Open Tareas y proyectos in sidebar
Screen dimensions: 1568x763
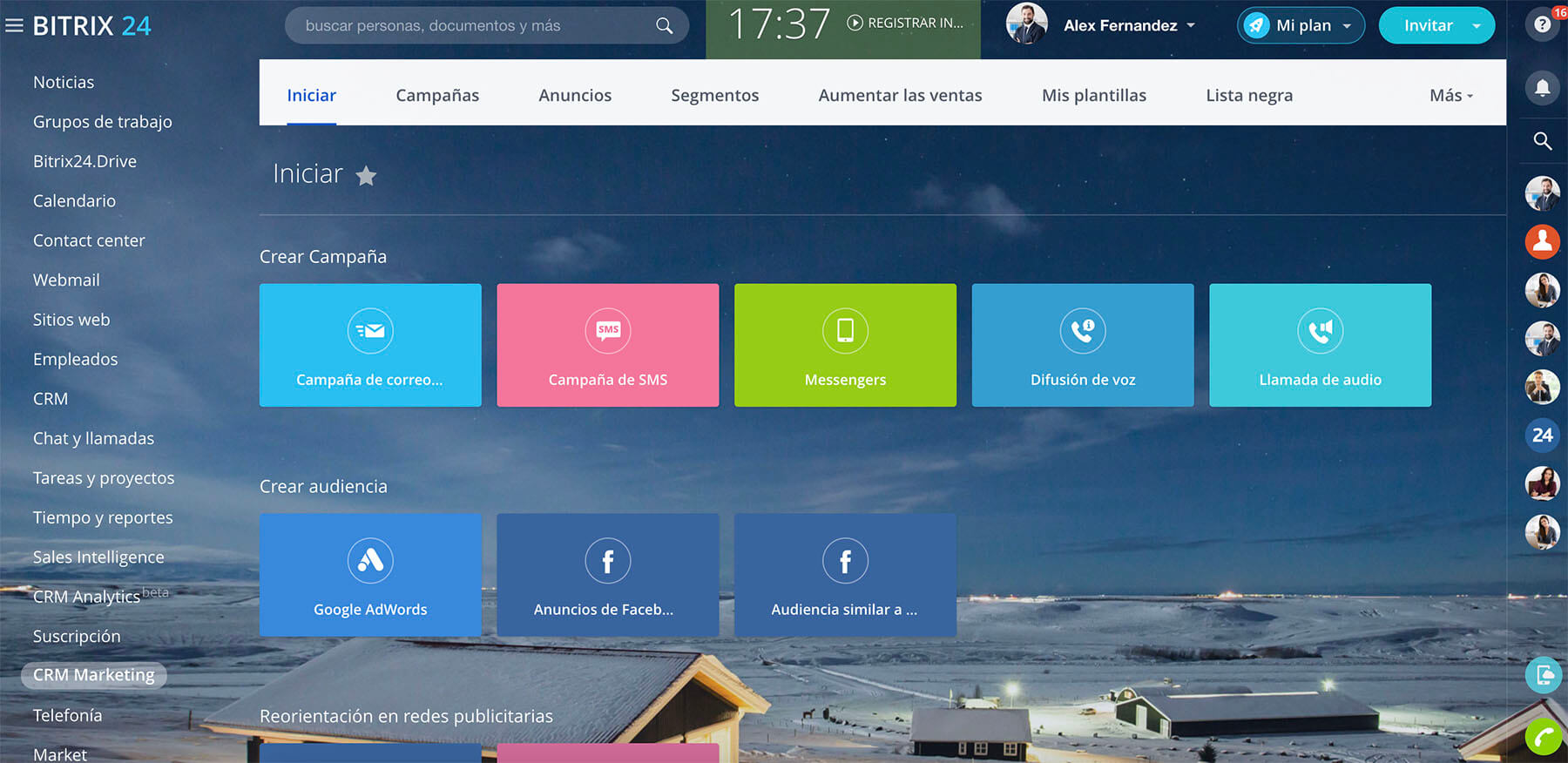[x=104, y=478]
